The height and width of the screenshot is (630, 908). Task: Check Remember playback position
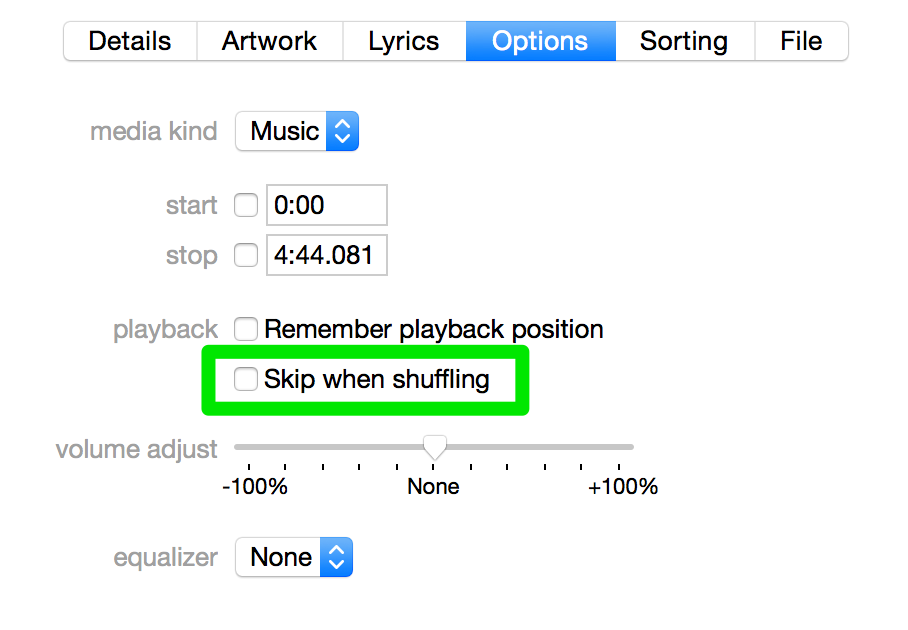click(x=246, y=329)
